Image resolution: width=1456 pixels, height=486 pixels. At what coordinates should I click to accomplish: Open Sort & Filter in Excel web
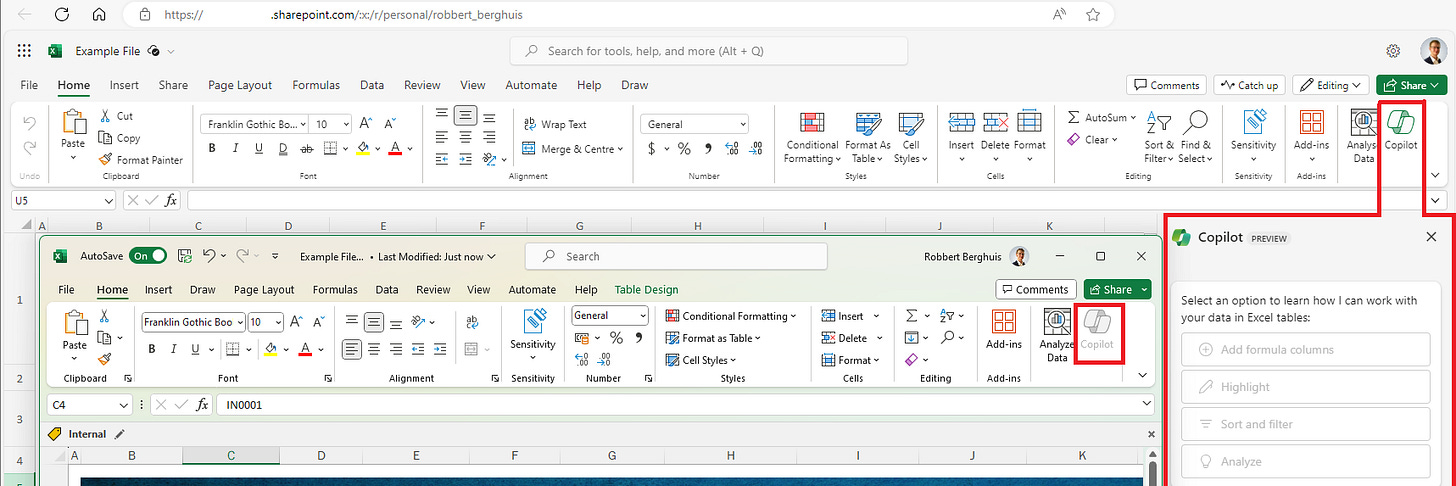(1159, 137)
